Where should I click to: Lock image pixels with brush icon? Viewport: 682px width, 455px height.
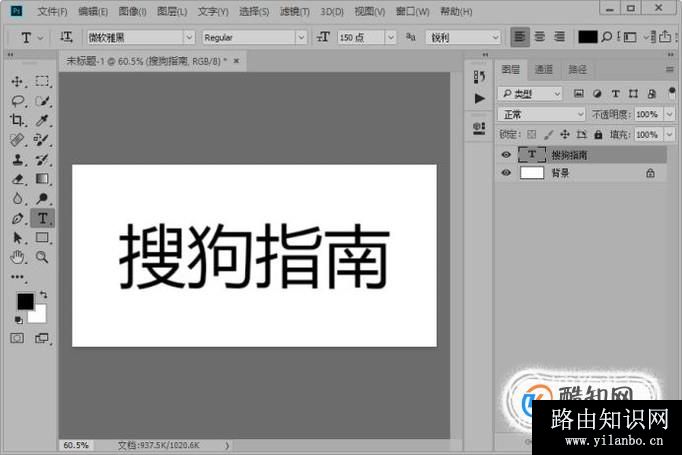pyautogui.click(x=548, y=134)
